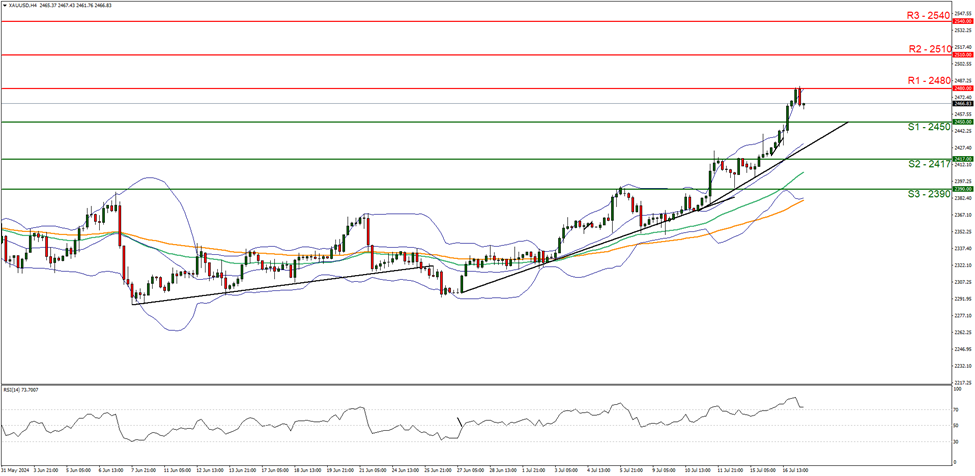Click the 2322.10 price axis value
The height and width of the screenshot is (476, 975).
click(962, 266)
